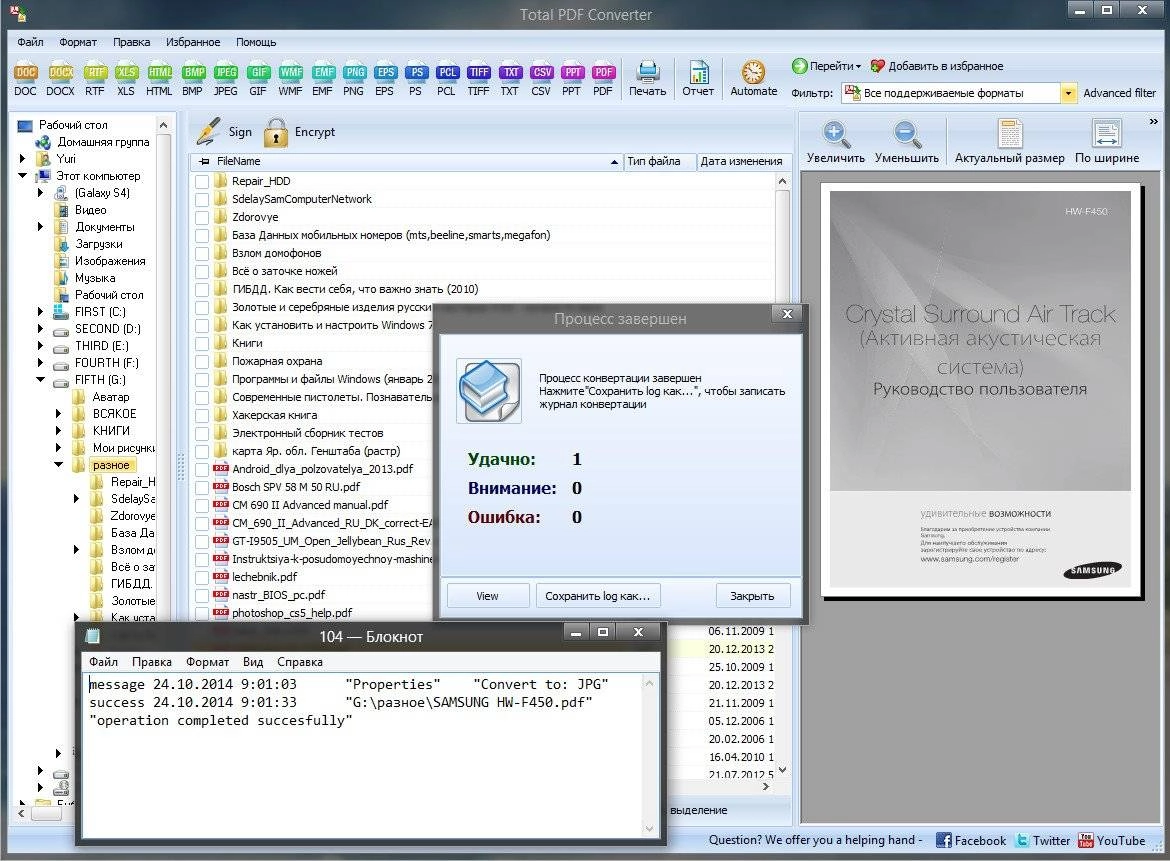Viewport: 1170px width, 861px height.
Task: Open the Печать (print) tool
Action: point(647,79)
